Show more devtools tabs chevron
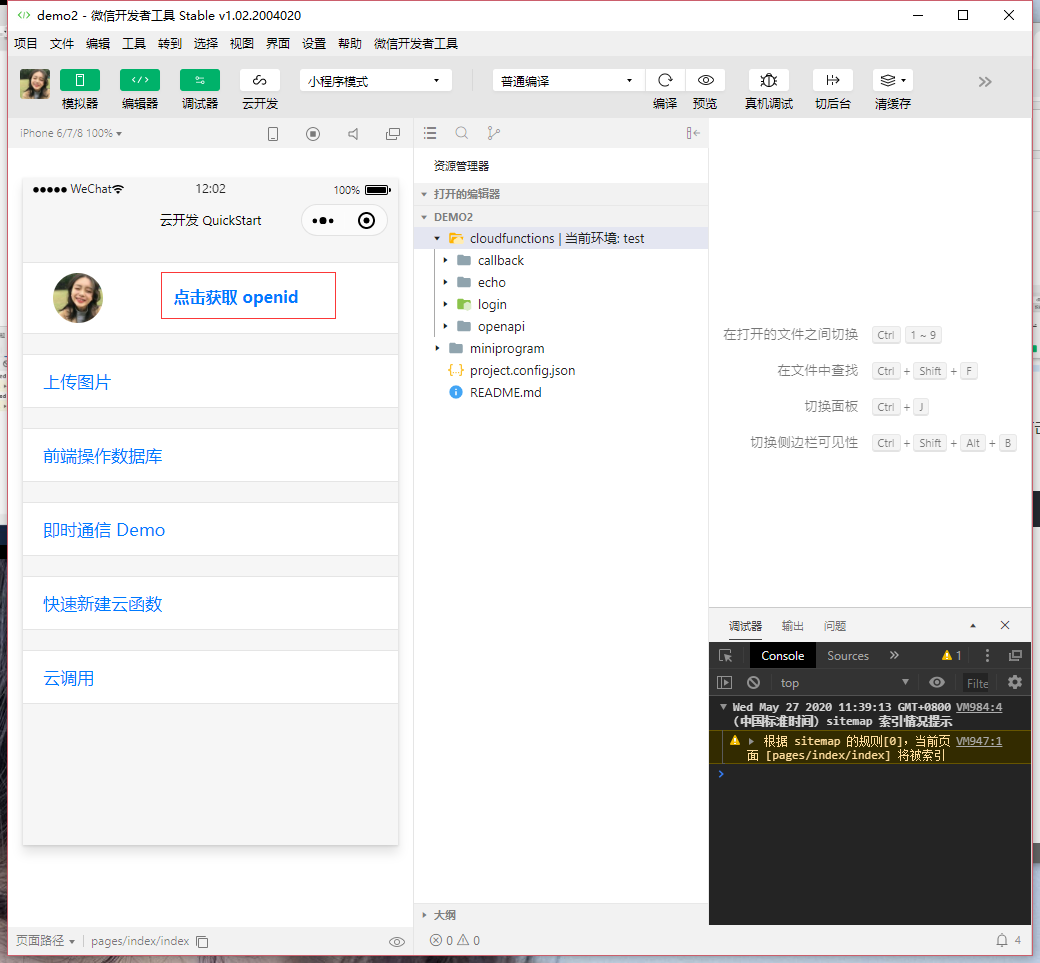Screen dimensions: 1040x963 tap(894, 655)
